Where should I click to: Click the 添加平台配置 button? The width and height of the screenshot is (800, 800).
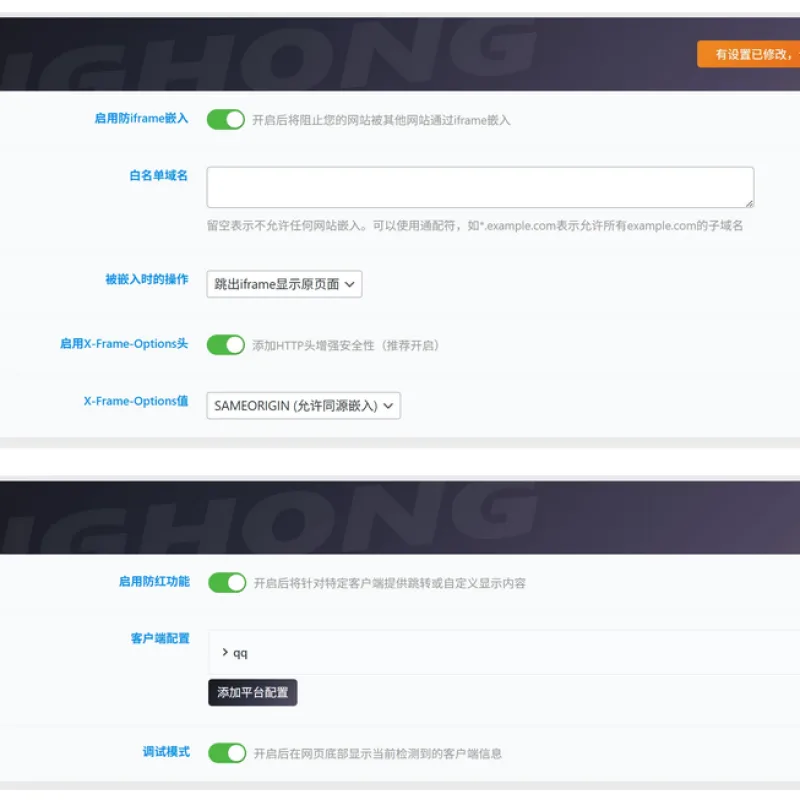click(253, 692)
